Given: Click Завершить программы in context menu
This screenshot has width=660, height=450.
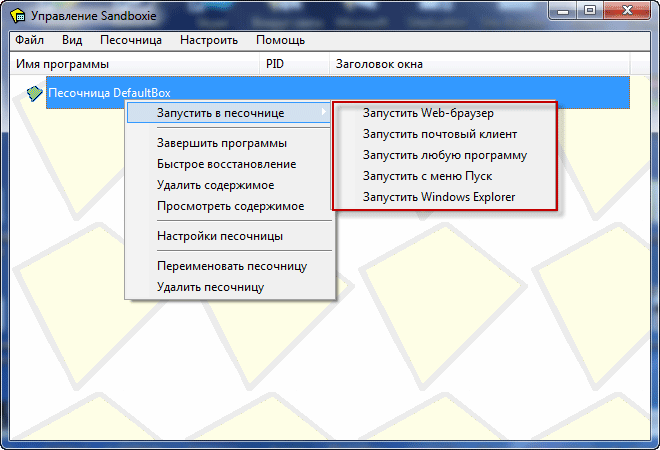Looking at the screenshot, I should [x=222, y=143].
